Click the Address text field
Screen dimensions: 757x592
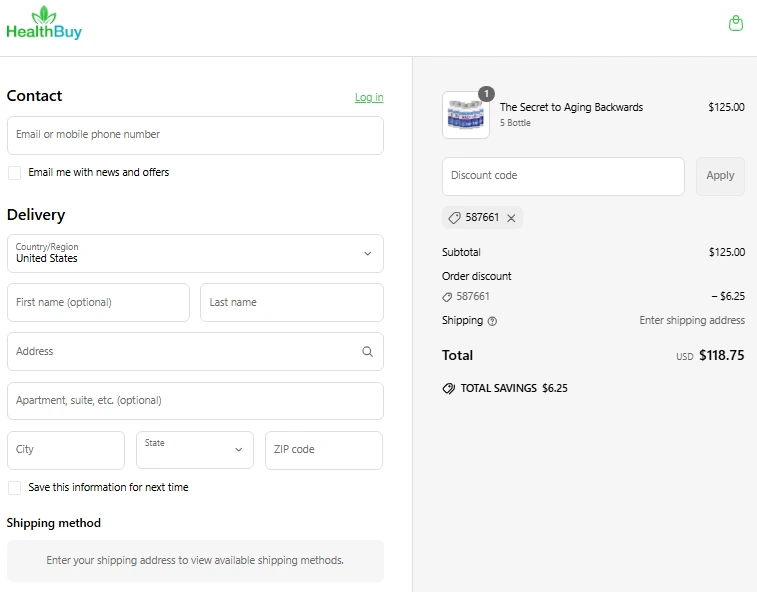pos(196,352)
